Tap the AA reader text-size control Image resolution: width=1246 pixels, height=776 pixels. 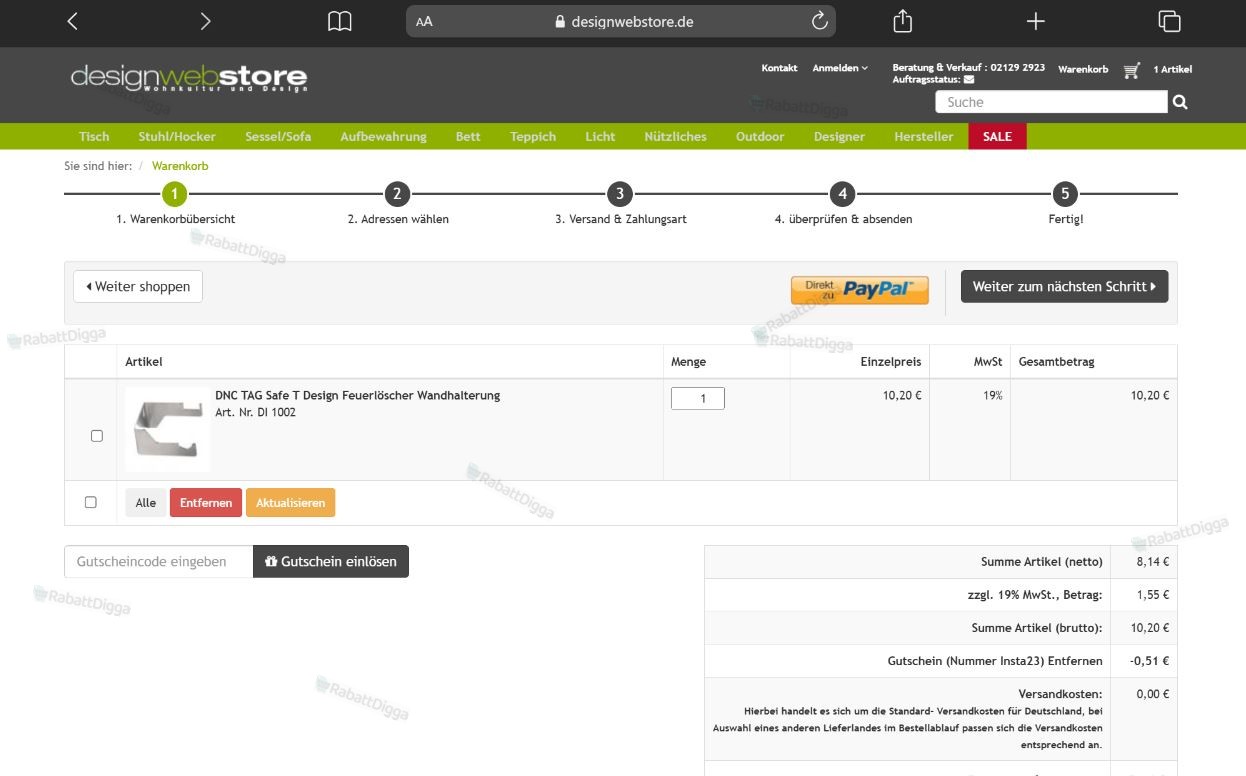pyautogui.click(x=424, y=21)
